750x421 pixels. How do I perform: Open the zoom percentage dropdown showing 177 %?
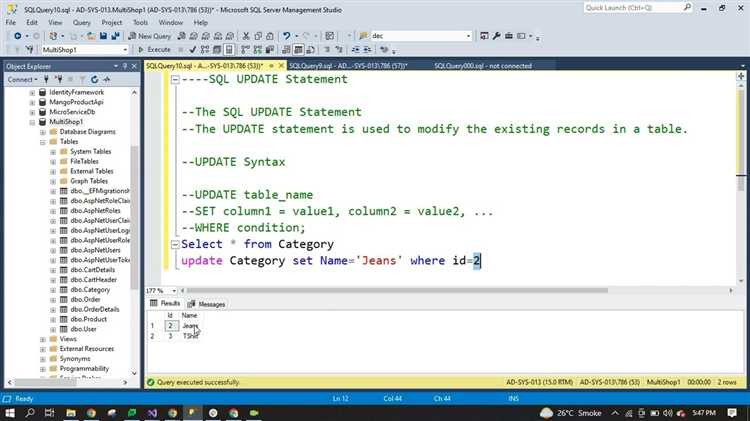click(x=174, y=290)
